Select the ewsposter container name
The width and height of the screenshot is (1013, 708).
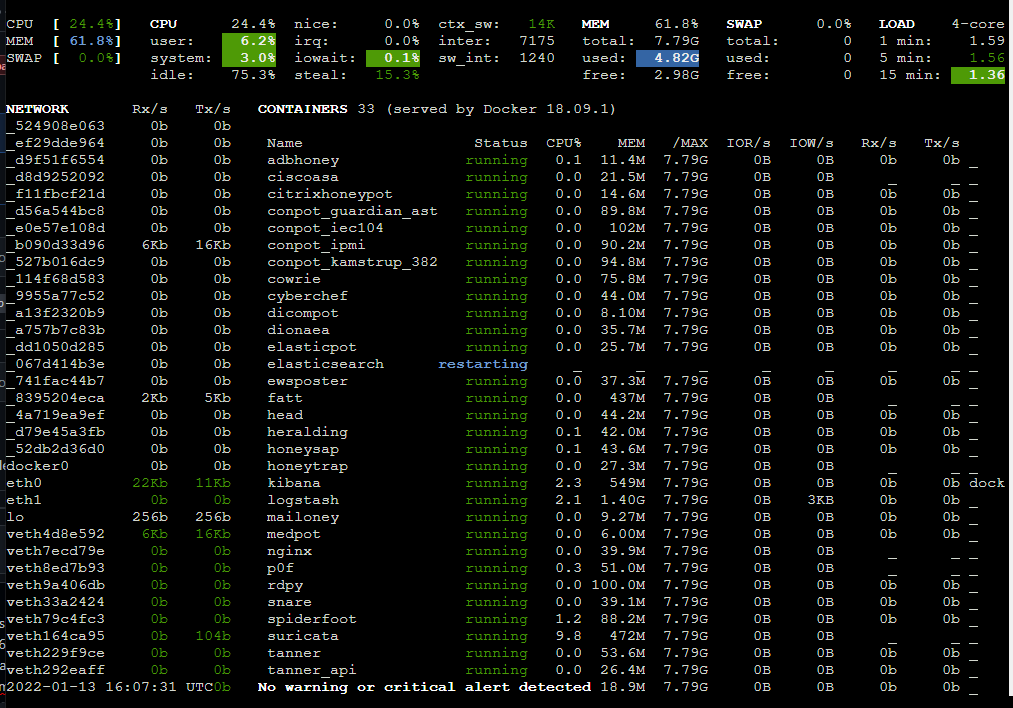point(308,380)
